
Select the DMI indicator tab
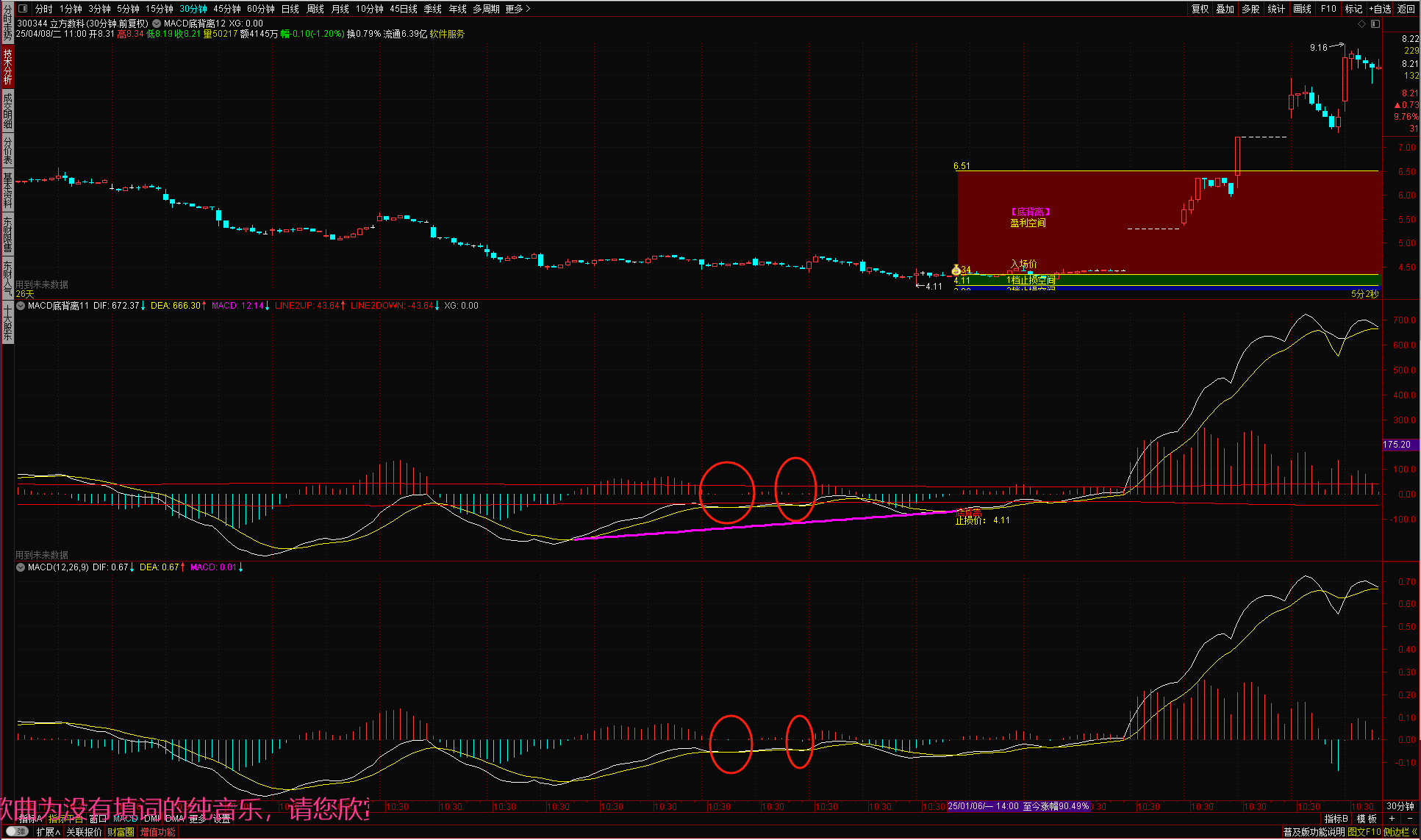pos(152,818)
